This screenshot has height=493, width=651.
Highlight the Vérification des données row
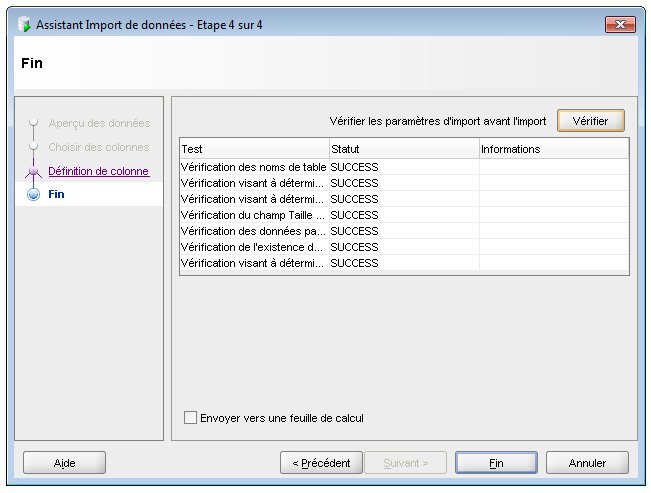tap(253, 231)
